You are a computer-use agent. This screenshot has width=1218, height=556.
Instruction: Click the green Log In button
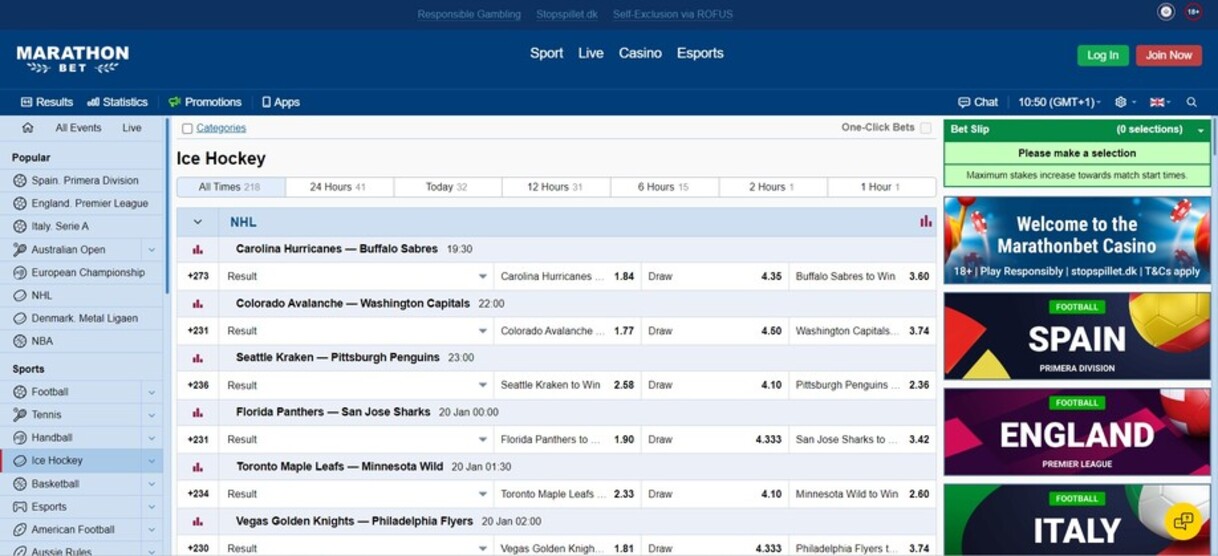tap(1103, 55)
